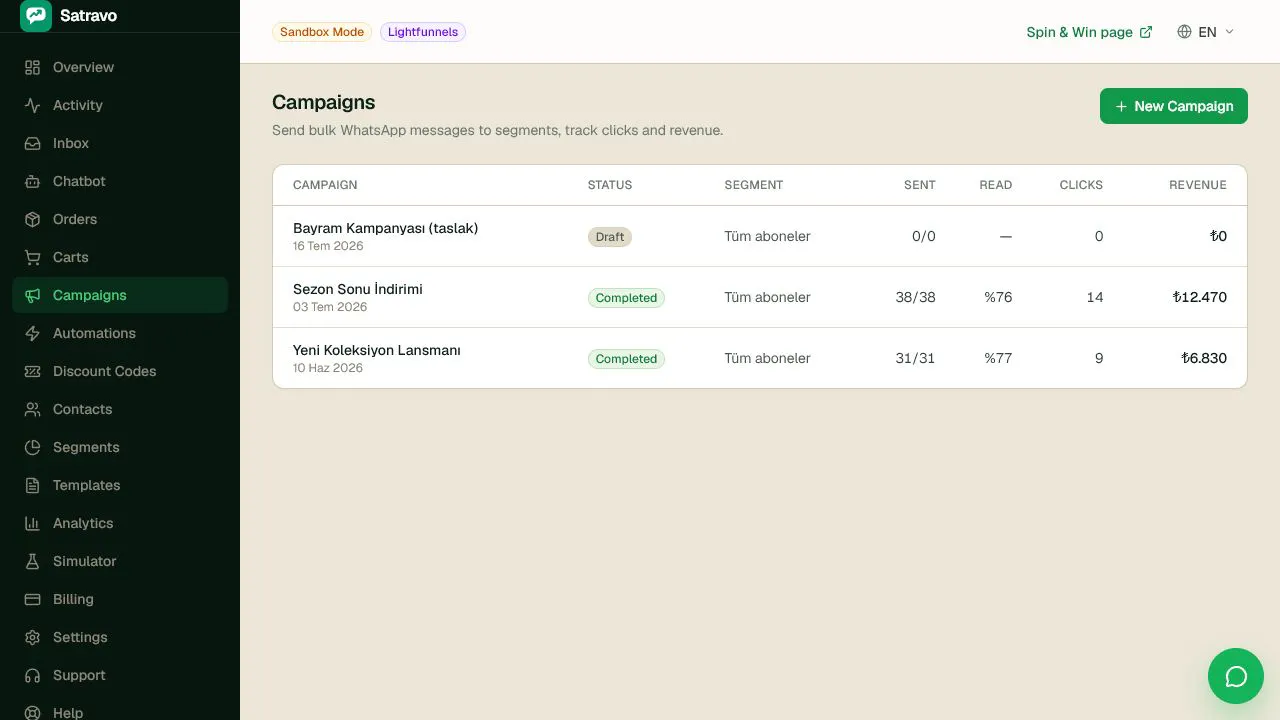
Task: Click the Lightfunnels badge
Action: pyautogui.click(x=423, y=32)
